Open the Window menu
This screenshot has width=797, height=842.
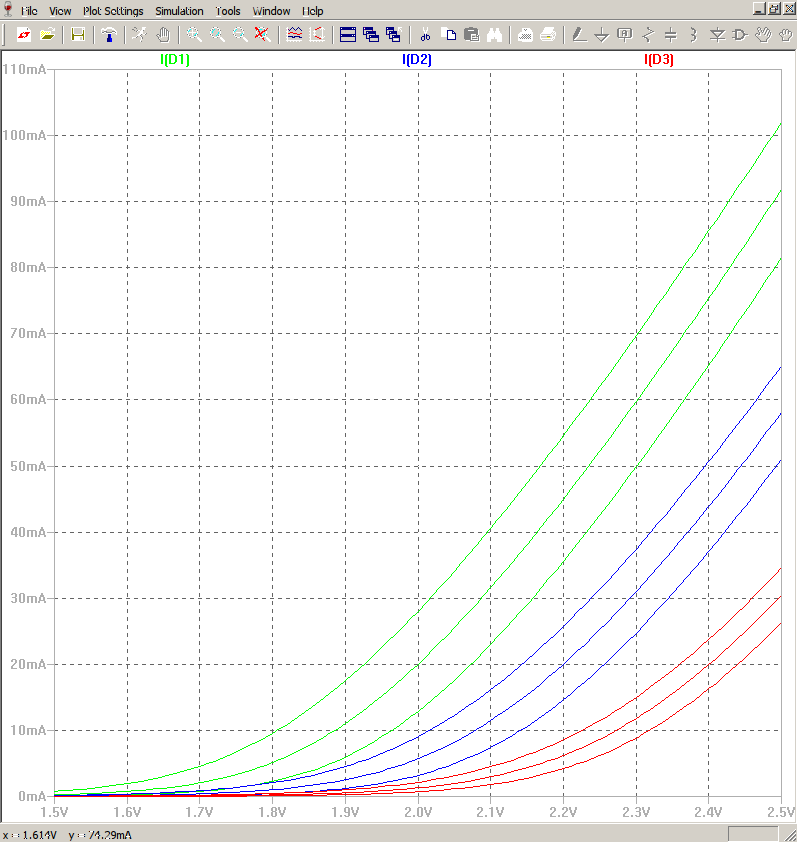pyautogui.click(x=271, y=11)
